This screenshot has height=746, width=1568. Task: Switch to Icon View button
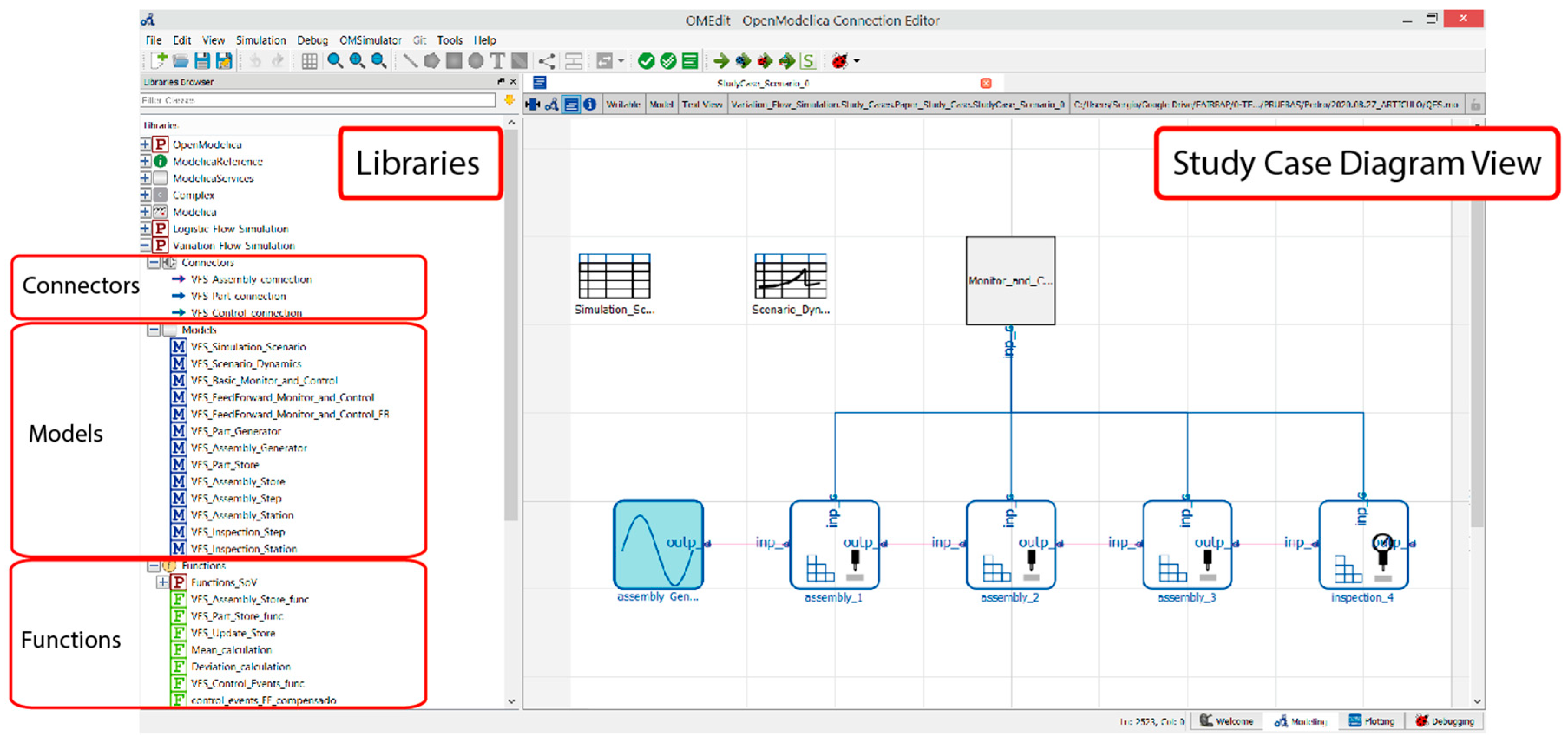click(x=533, y=105)
